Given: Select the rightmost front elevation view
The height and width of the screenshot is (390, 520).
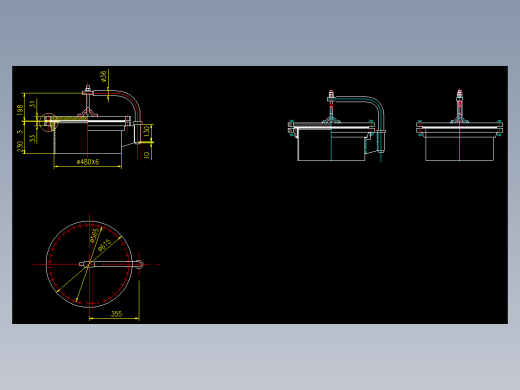Looking at the screenshot, I should click(459, 125).
